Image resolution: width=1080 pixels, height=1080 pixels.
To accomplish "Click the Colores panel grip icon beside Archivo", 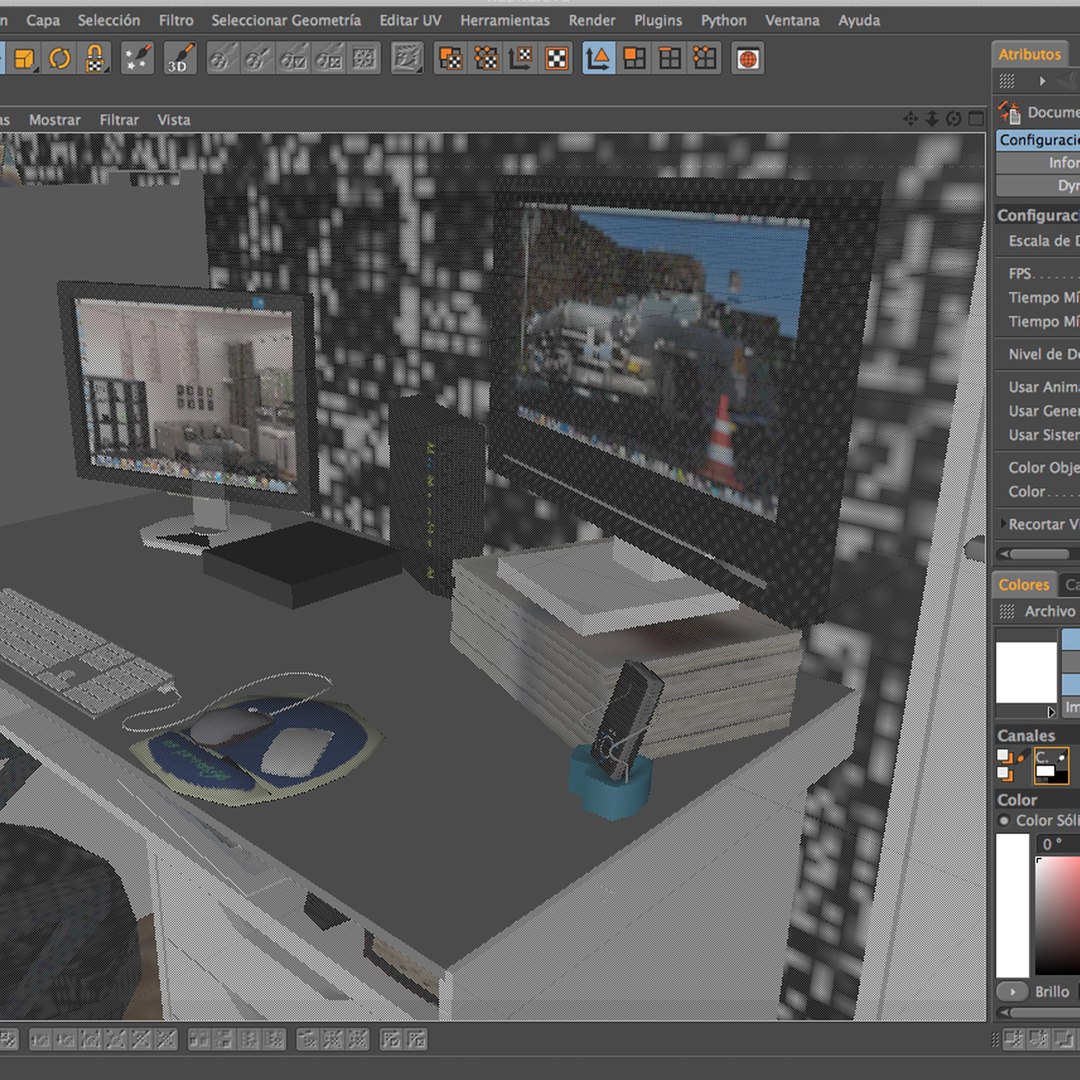I will [1007, 611].
